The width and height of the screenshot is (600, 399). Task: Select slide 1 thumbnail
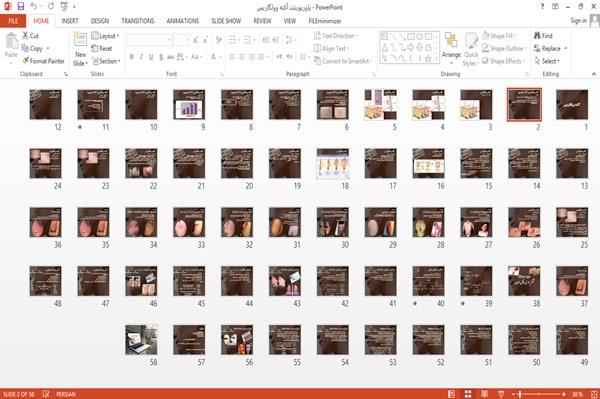click(x=572, y=104)
